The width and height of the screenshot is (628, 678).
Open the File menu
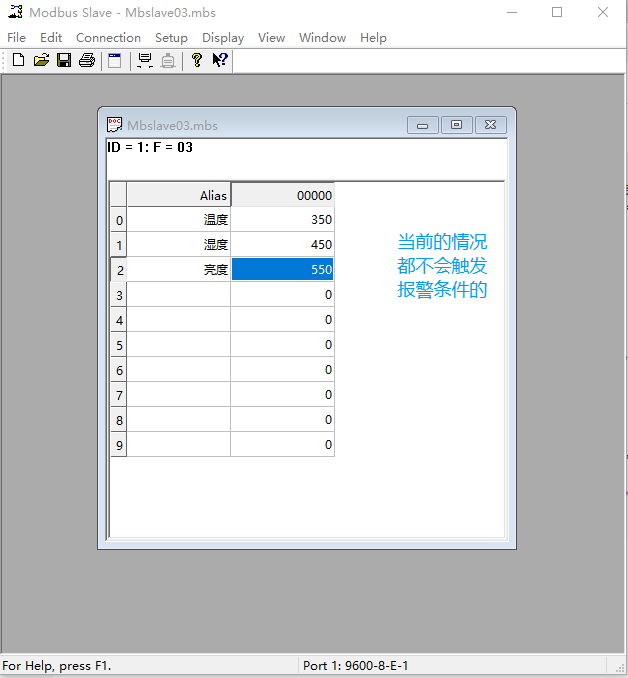16,38
